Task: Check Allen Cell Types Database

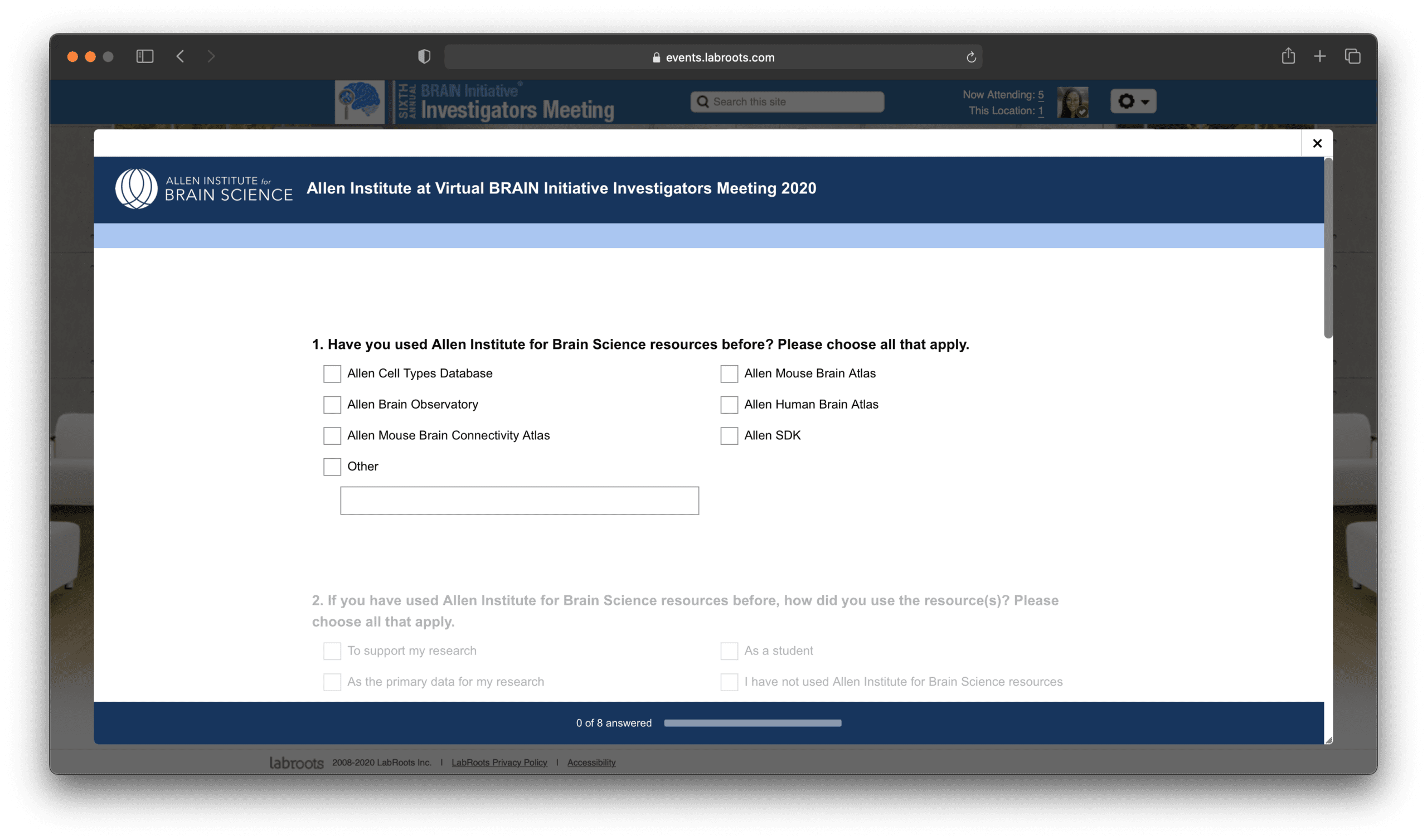Action: pos(332,373)
